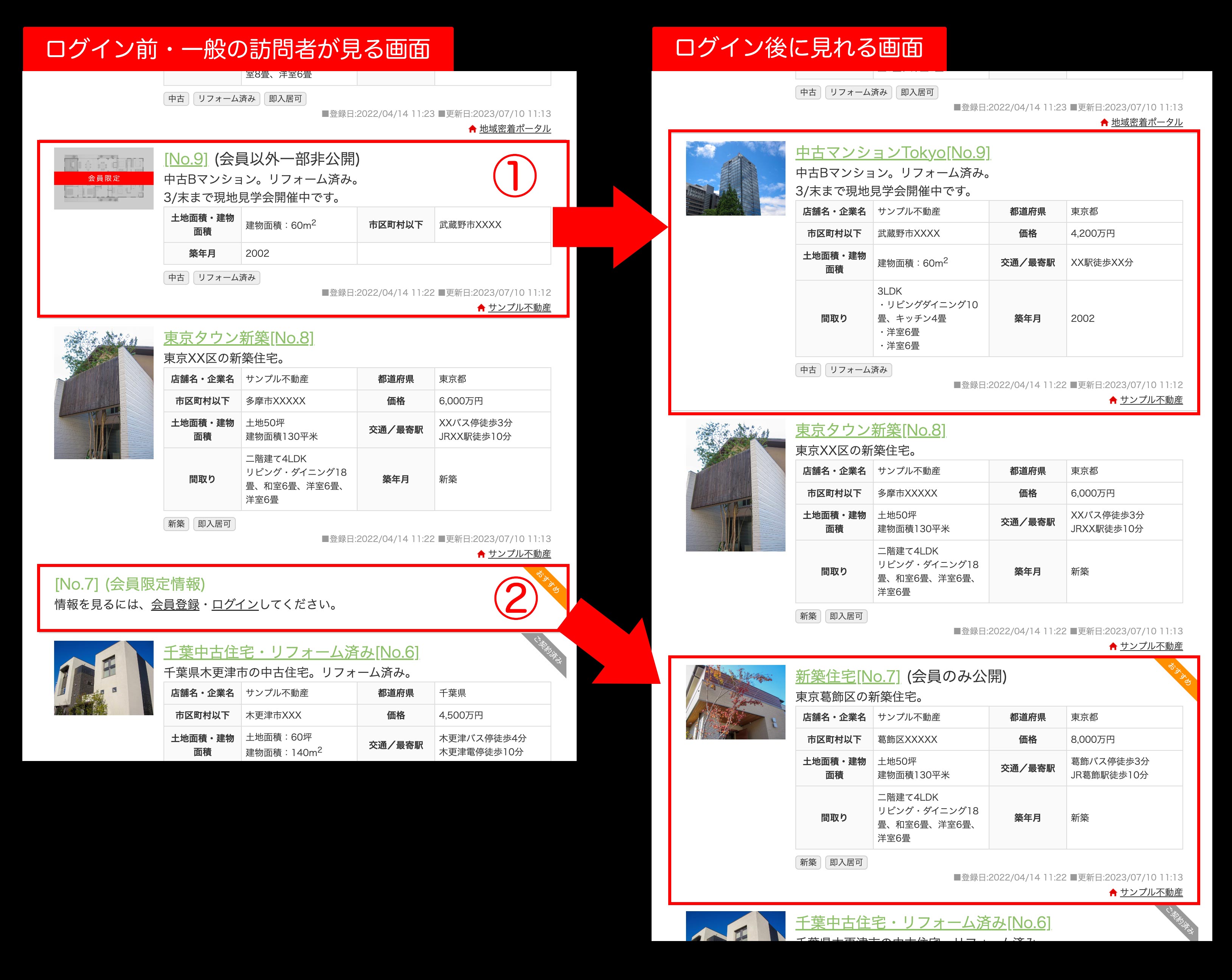Click ご契約済み ribbon on post-login 千葉中古住宅[No.6]
The image size is (1232, 980).
point(1179,921)
